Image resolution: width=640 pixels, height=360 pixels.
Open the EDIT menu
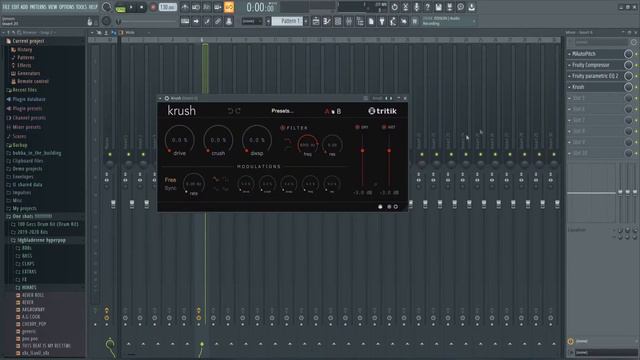pos(16,7)
